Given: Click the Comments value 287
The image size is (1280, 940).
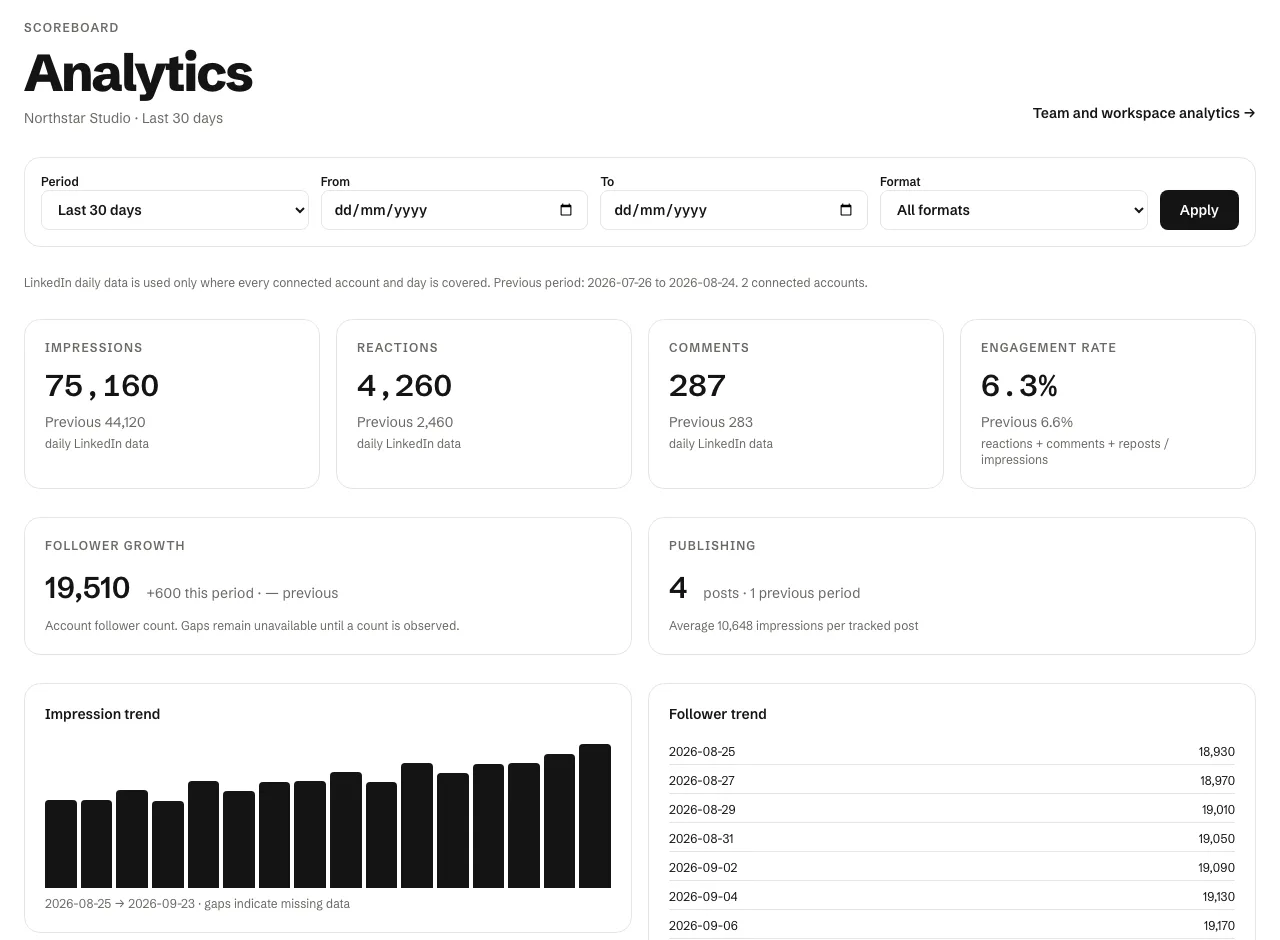Looking at the screenshot, I should point(697,386).
